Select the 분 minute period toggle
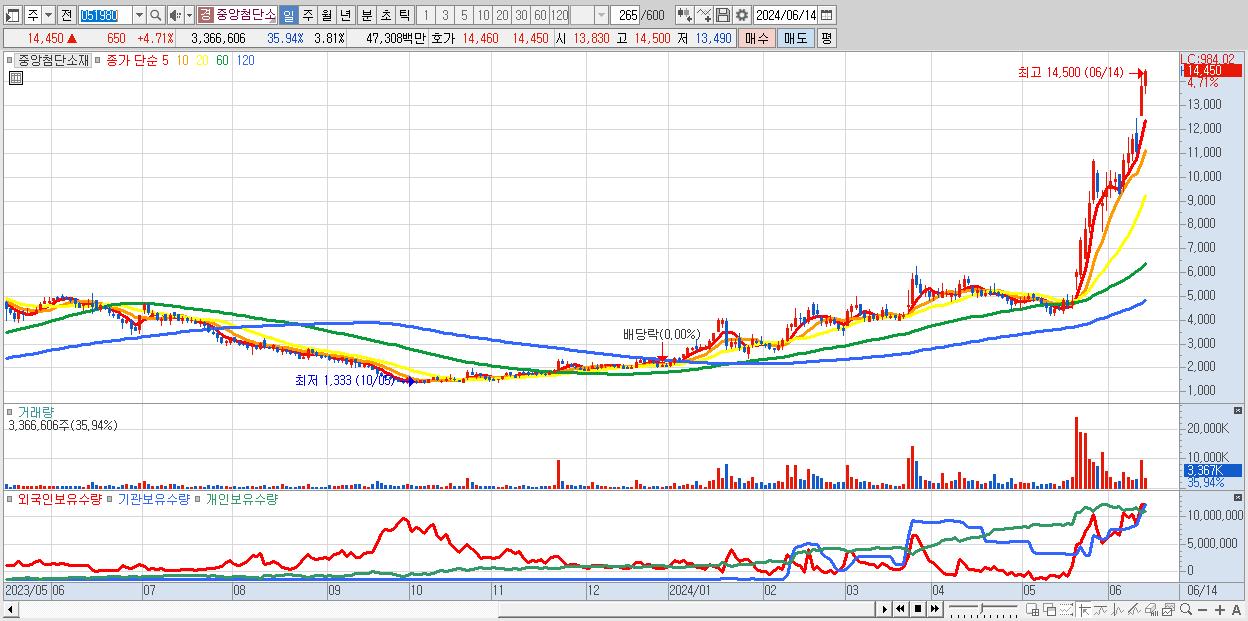 [x=366, y=15]
